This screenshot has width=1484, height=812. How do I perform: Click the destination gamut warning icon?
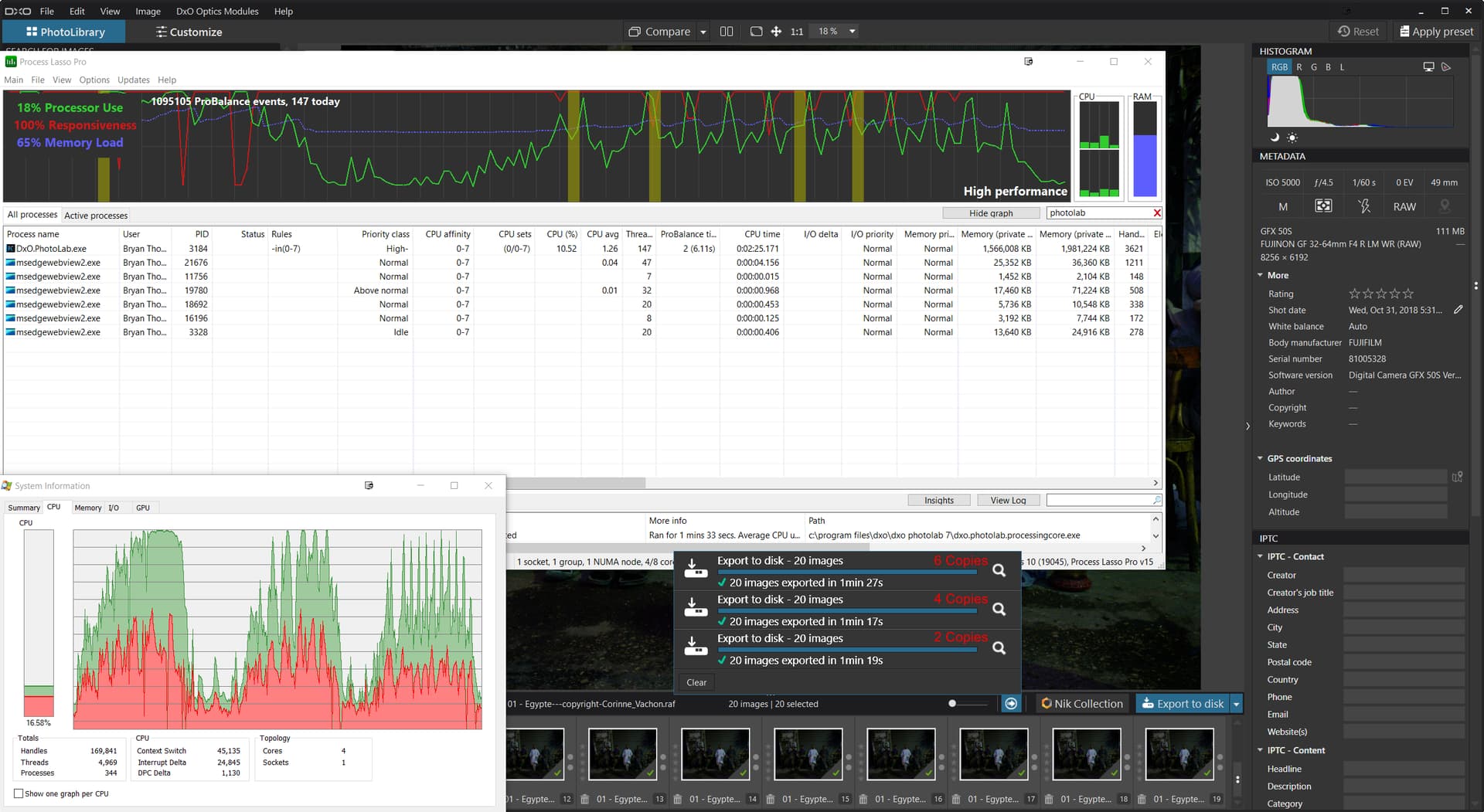coord(1446,67)
